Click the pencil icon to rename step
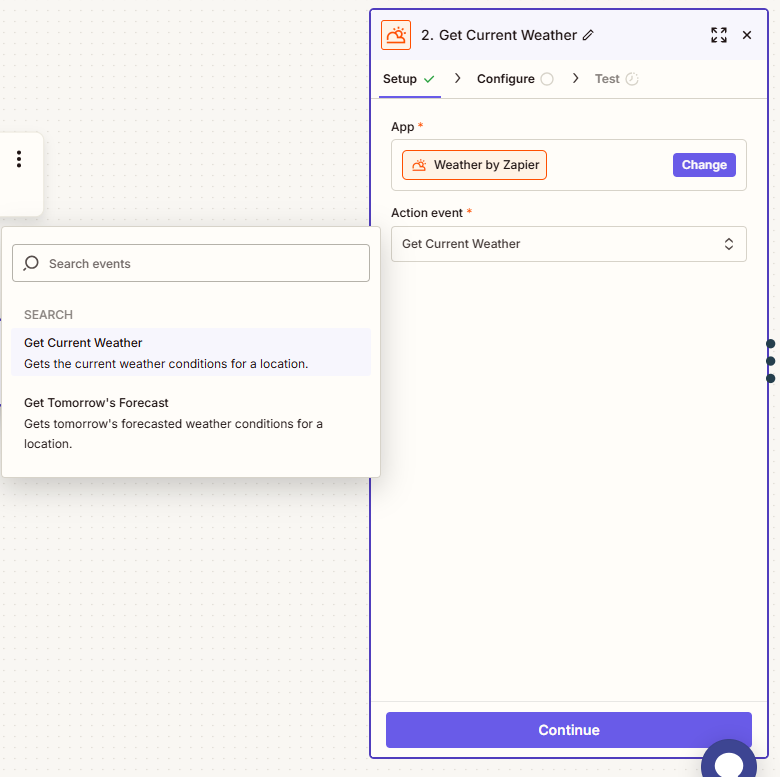Viewport: 780px width, 777px height. (x=588, y=35)
